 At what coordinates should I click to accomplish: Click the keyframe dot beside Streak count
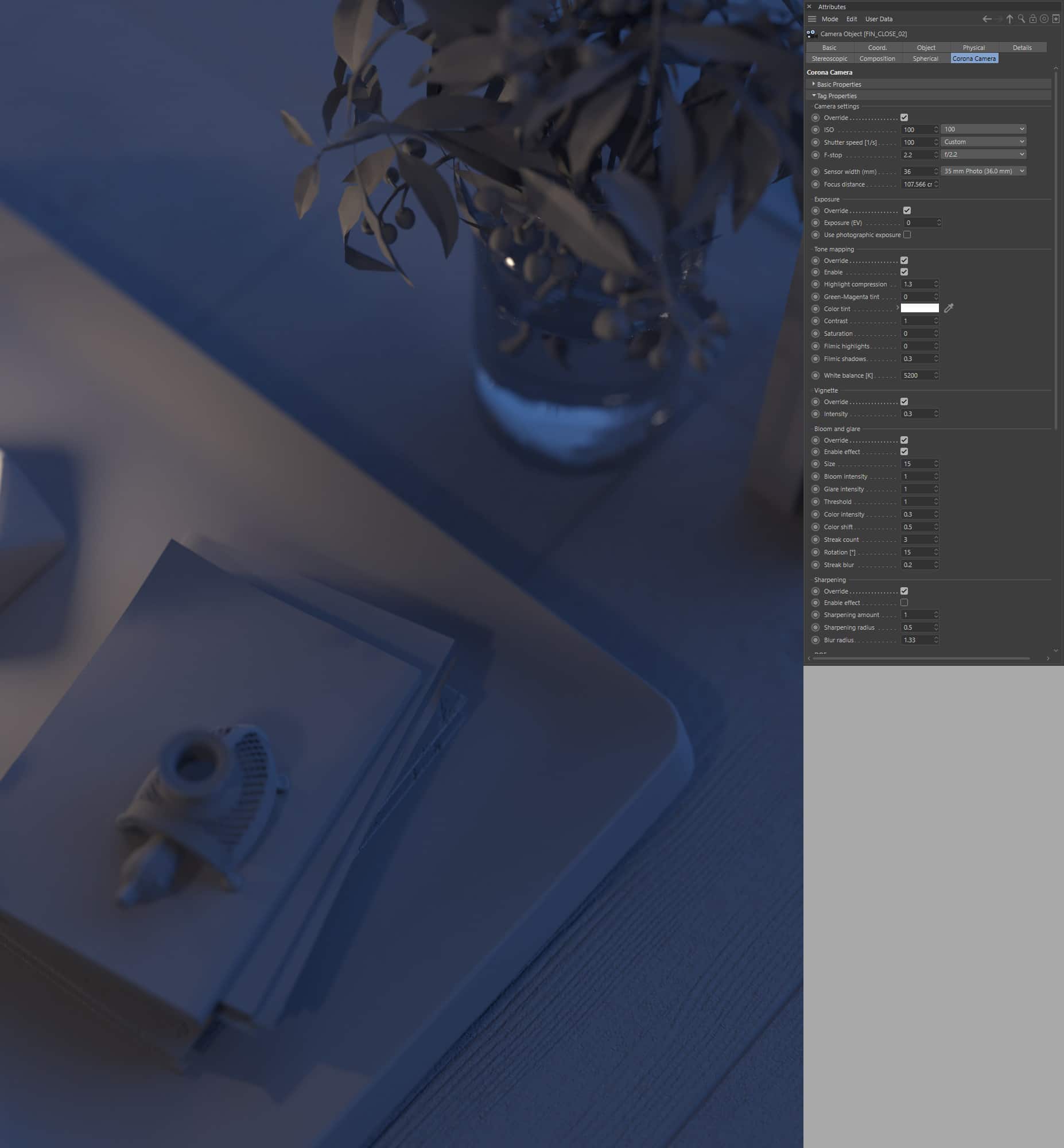click(x=816, y=540)
